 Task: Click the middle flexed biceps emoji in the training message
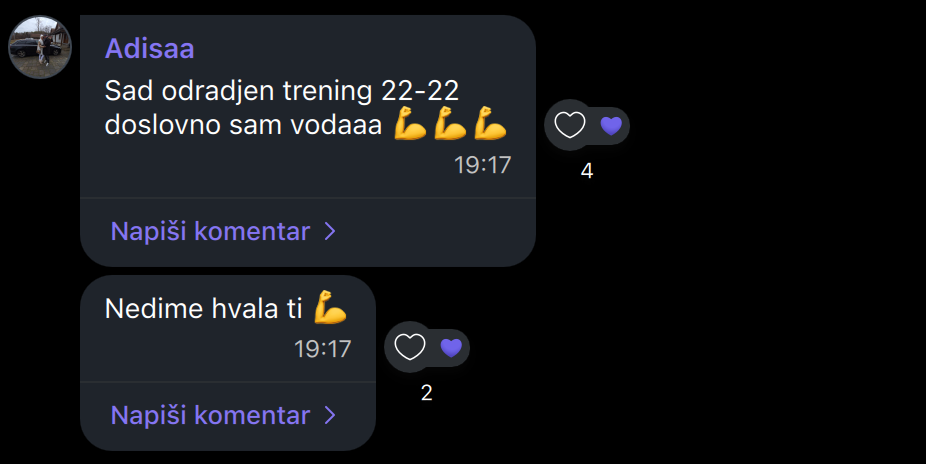pyautogui.click(x=450, y=123)
